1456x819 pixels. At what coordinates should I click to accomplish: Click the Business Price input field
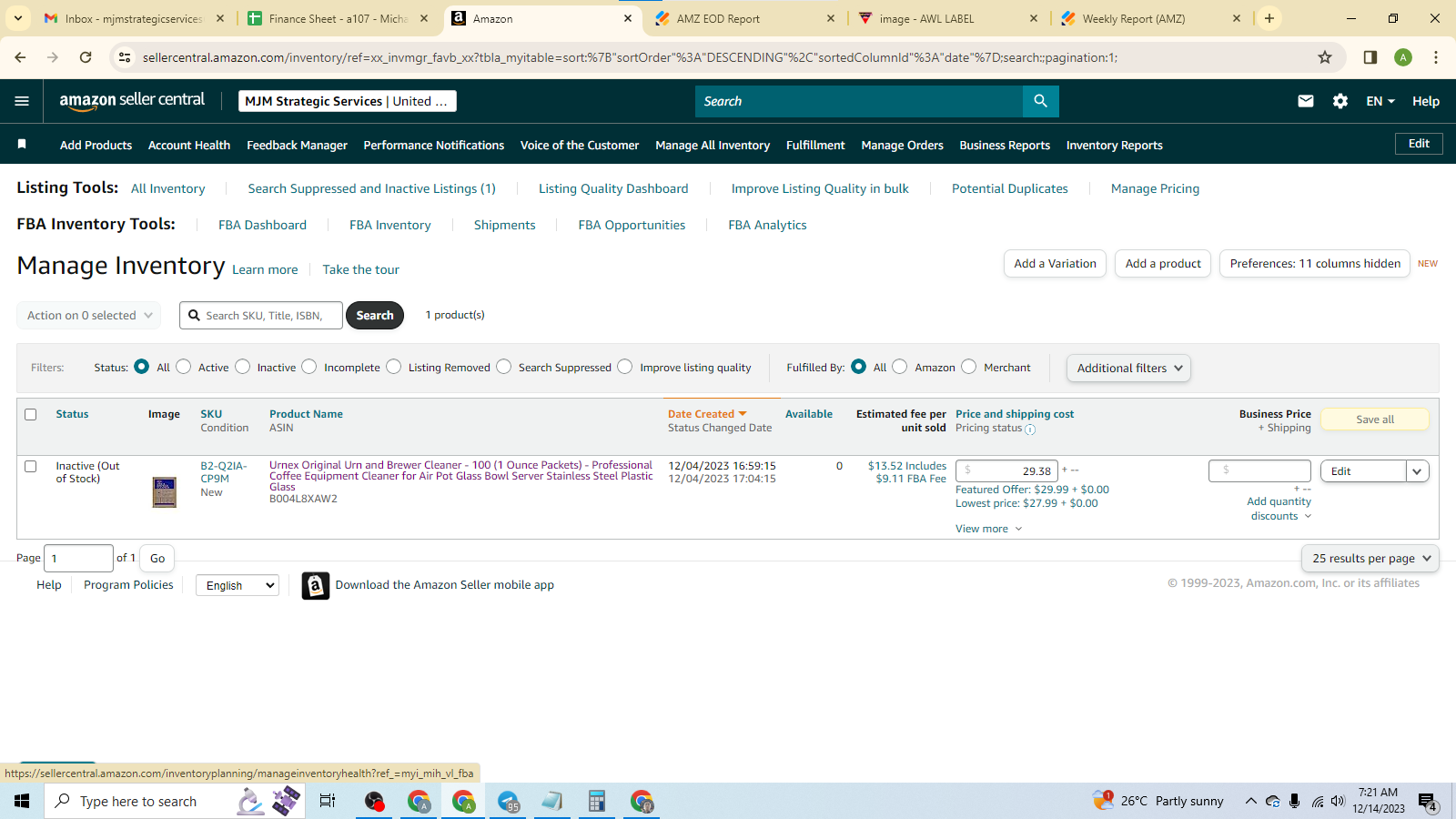click(x=1259, y=470)
